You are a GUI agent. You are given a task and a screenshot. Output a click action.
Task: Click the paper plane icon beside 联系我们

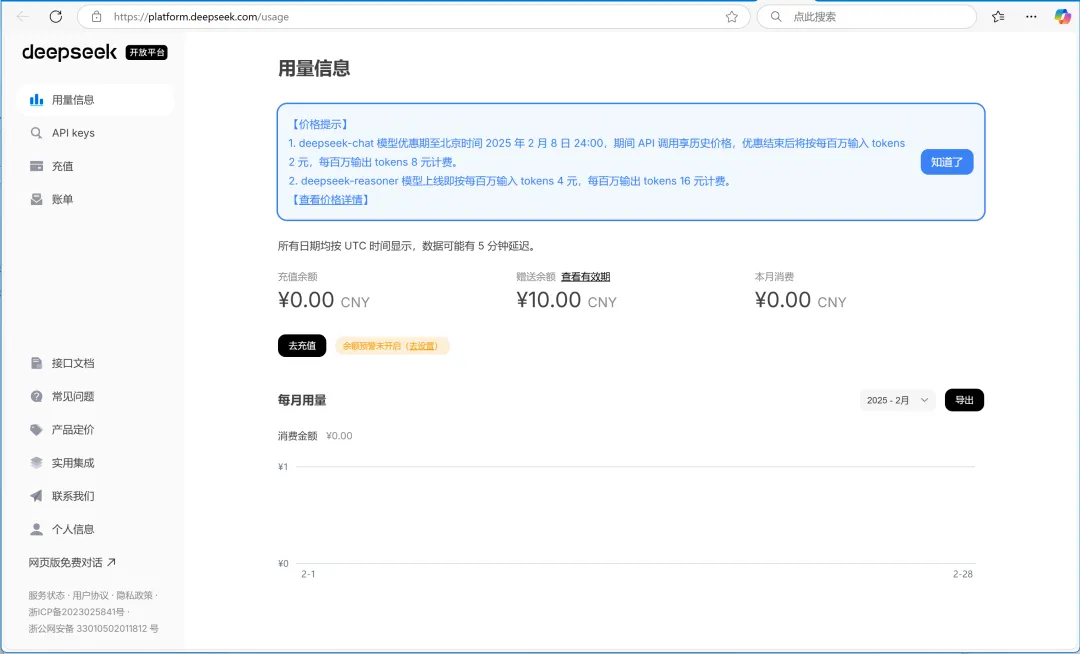pos(37,496)
